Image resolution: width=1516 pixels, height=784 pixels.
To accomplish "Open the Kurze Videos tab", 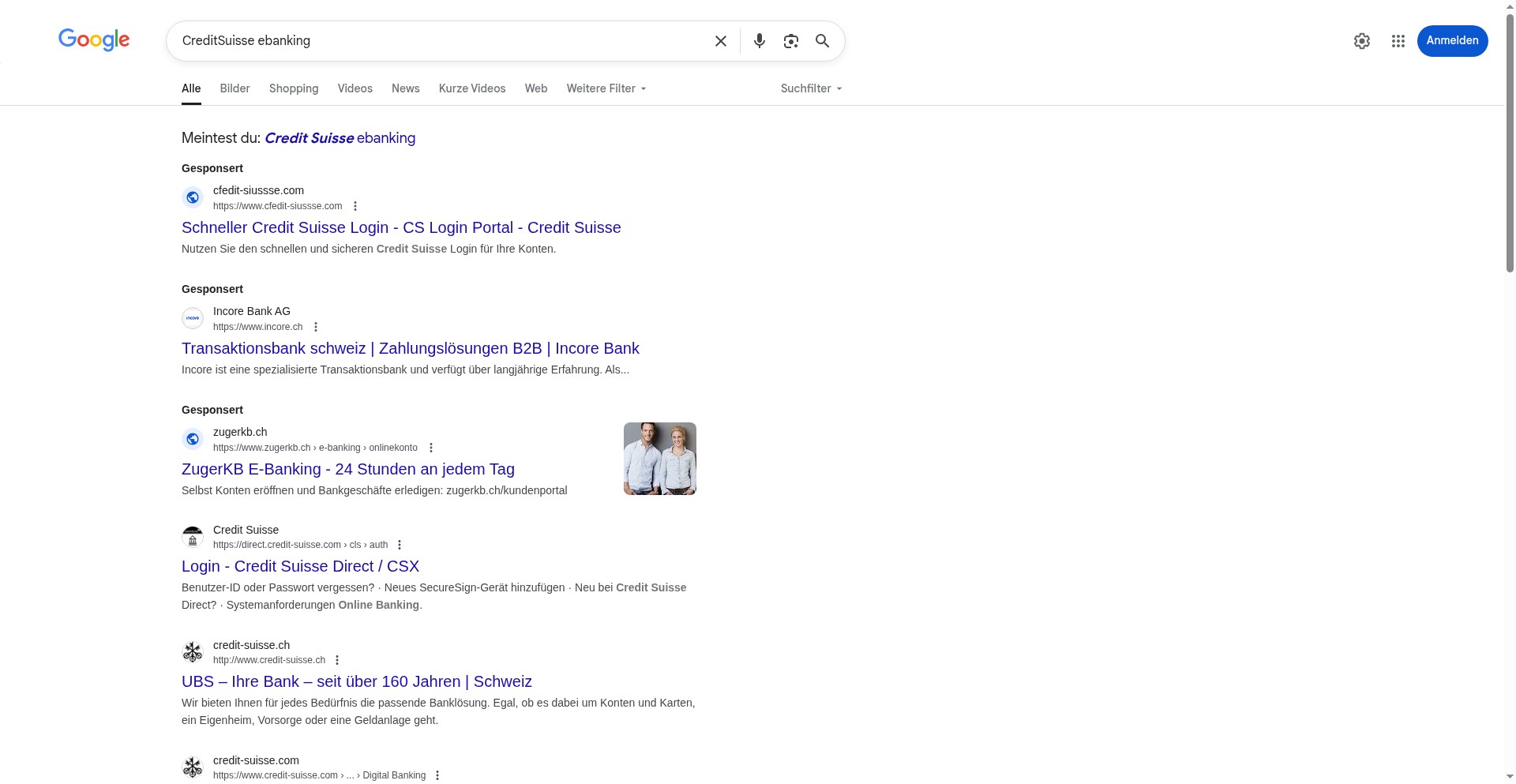I will click(472, 88).
